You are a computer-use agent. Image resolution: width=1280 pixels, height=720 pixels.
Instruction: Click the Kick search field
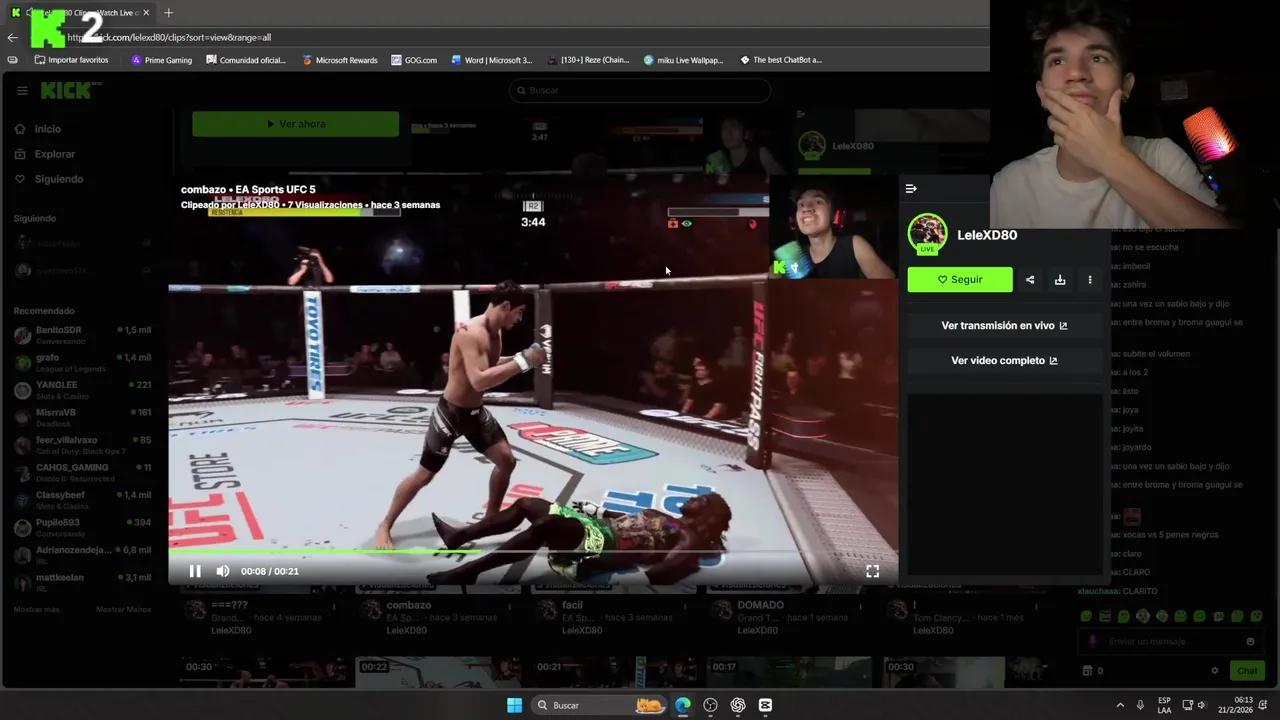coord(640,91)
